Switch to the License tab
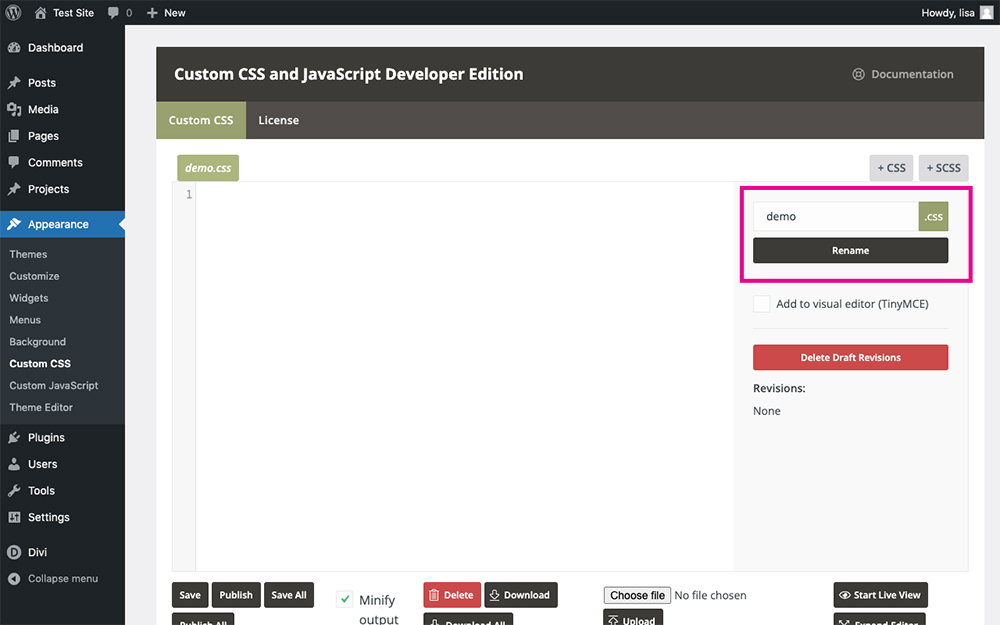This screenshot has height=625, width=1000. click(x=279, y=121)
